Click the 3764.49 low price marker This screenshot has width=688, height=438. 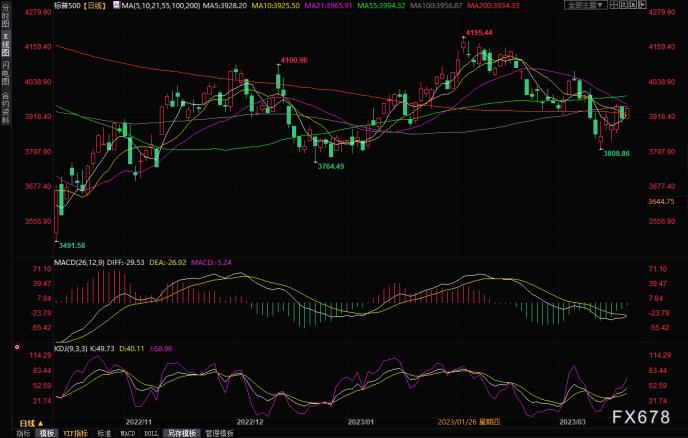point(330,166)
